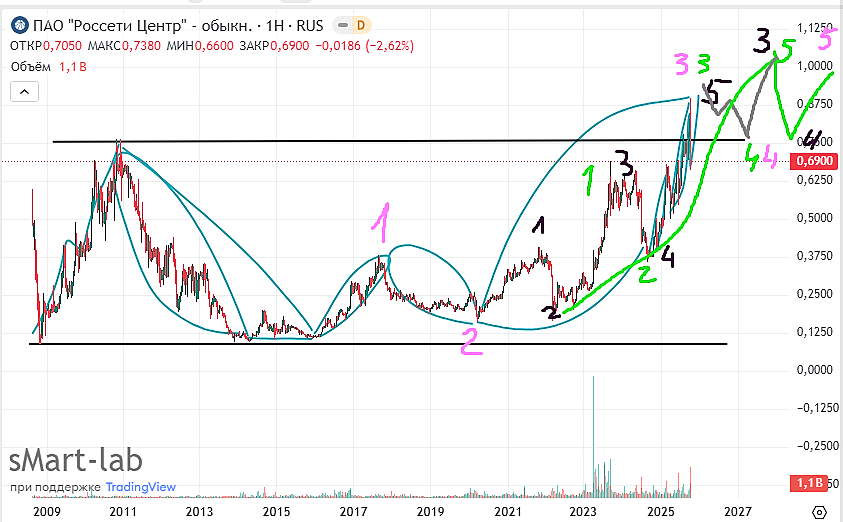This screenshot has height=522, width=843.
Task: Open the TradingView link in the watermark
Action: click(x=140, y=487)
